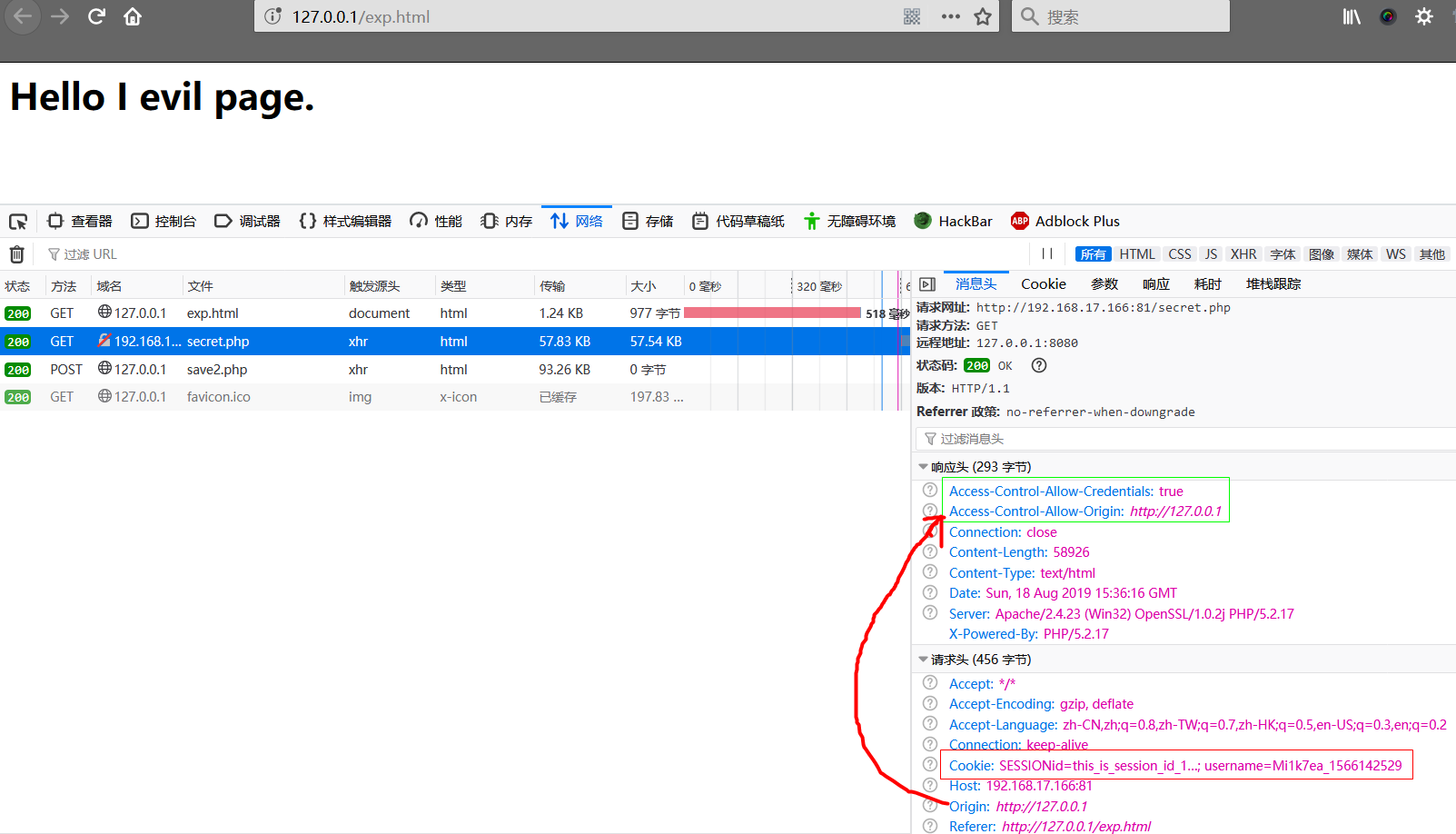Bookmark this page with star icon
1456x834 pixels.
[x=983, y=16]
